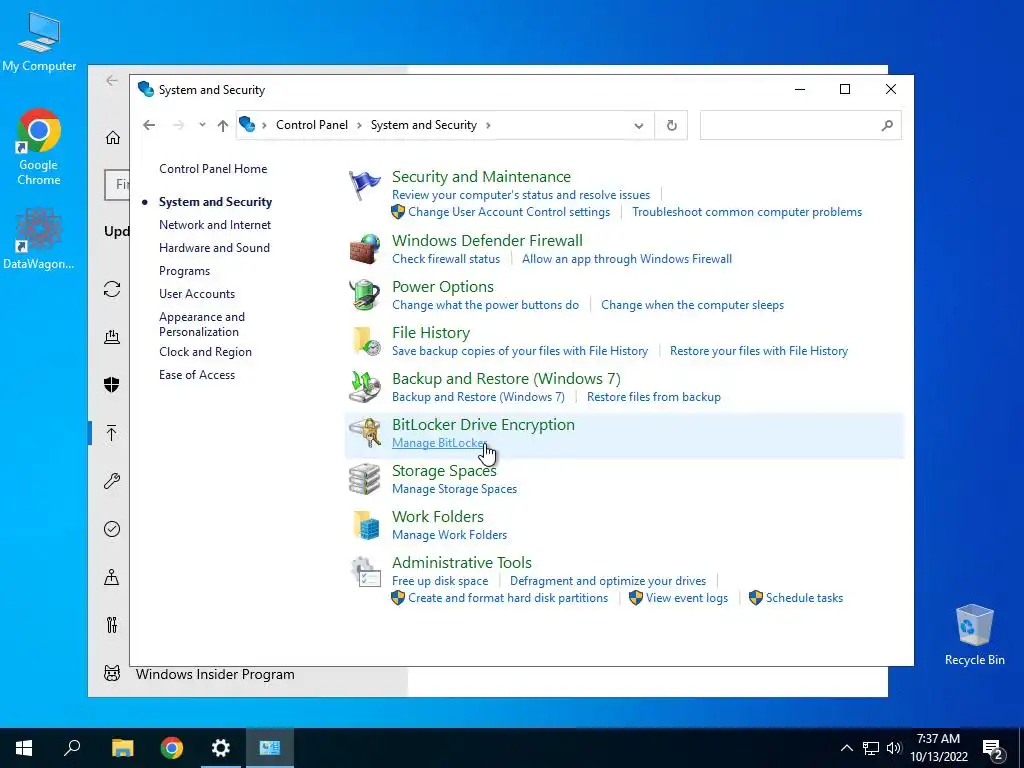Open the Power Options battery icon
This screenshot has width=1024, height=768.
[364, 295]
